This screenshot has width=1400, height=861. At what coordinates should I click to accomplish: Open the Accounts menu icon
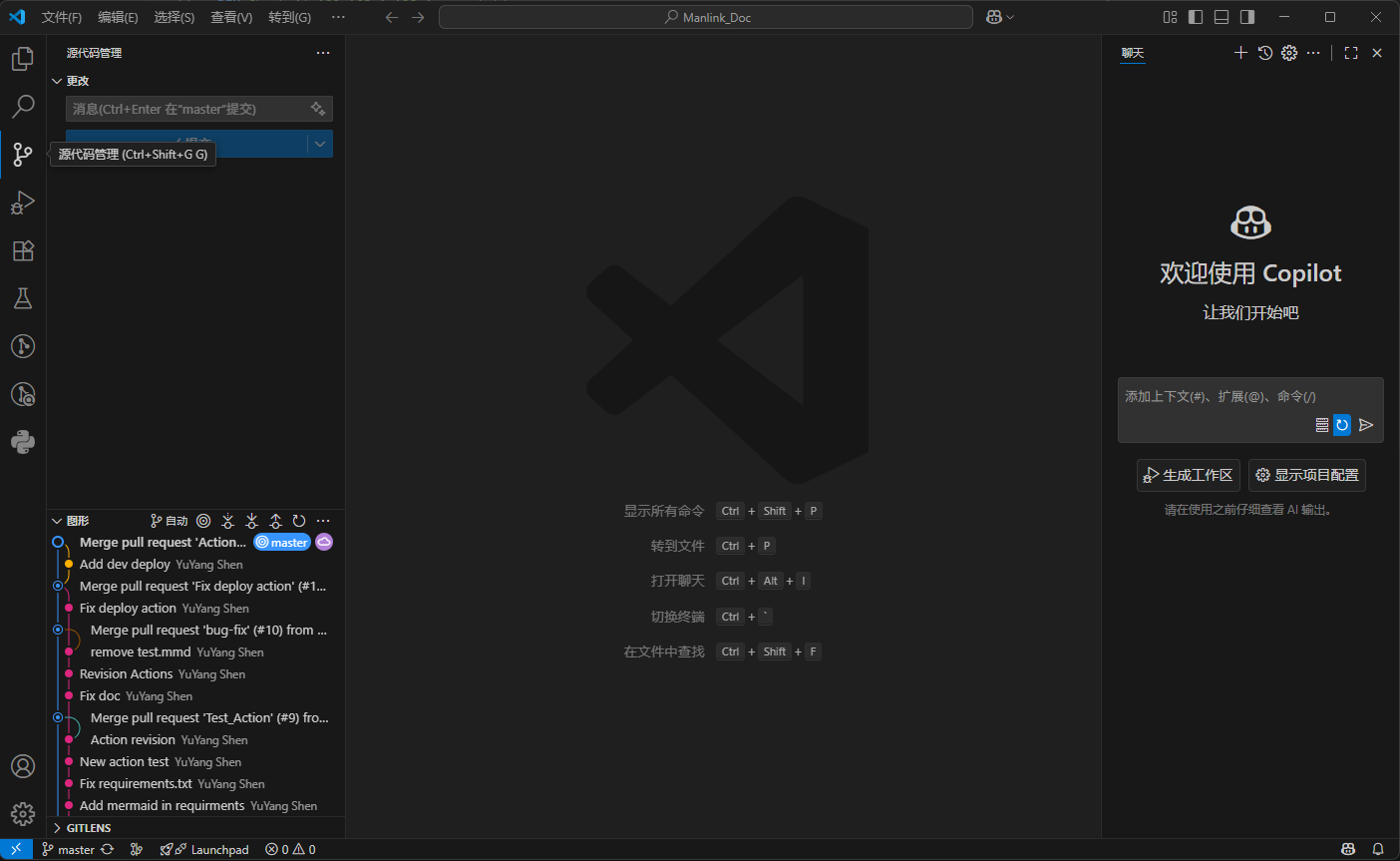pyautogui.click(x=23, y=766)
